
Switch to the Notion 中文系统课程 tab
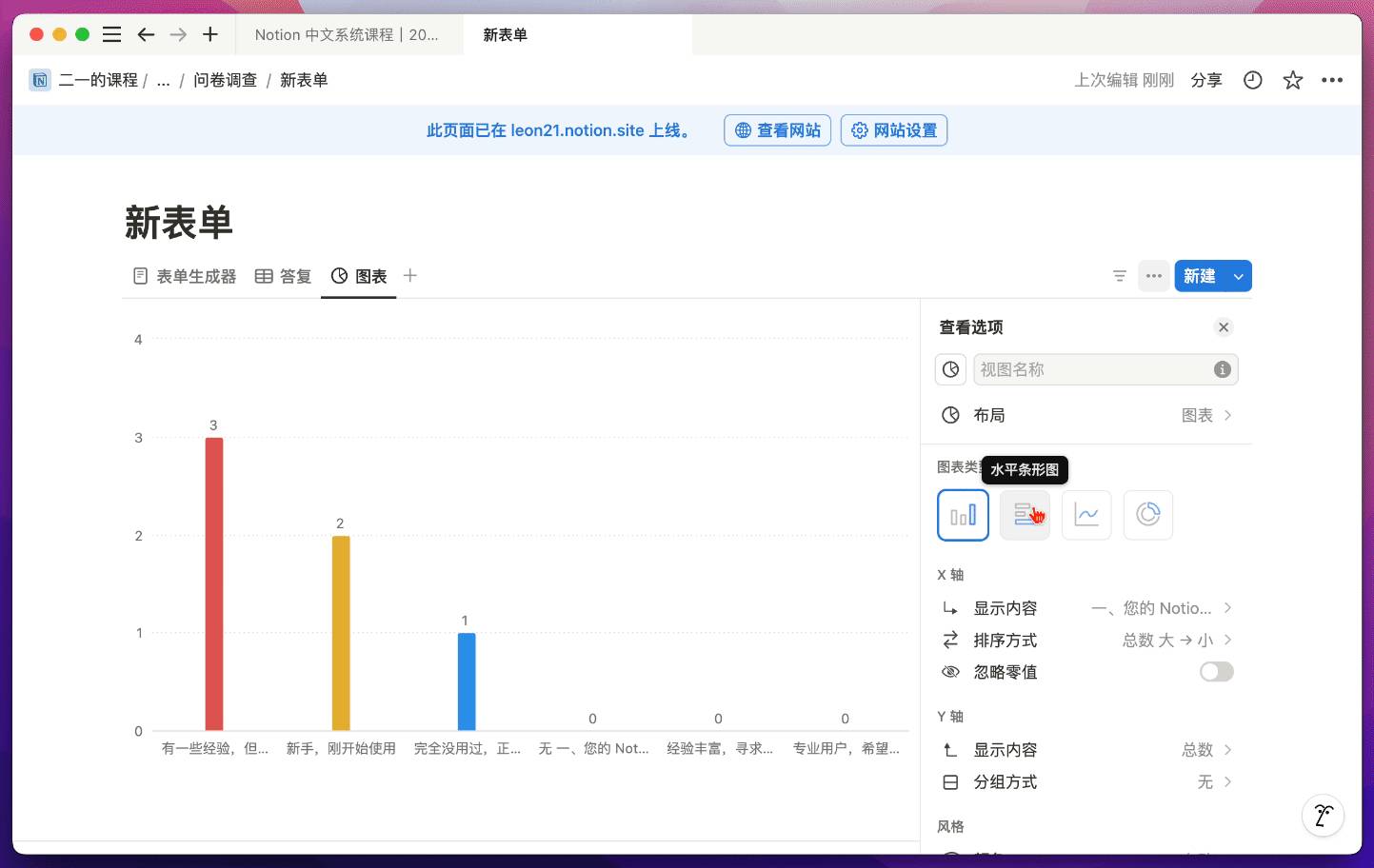[x=348, y=34]
